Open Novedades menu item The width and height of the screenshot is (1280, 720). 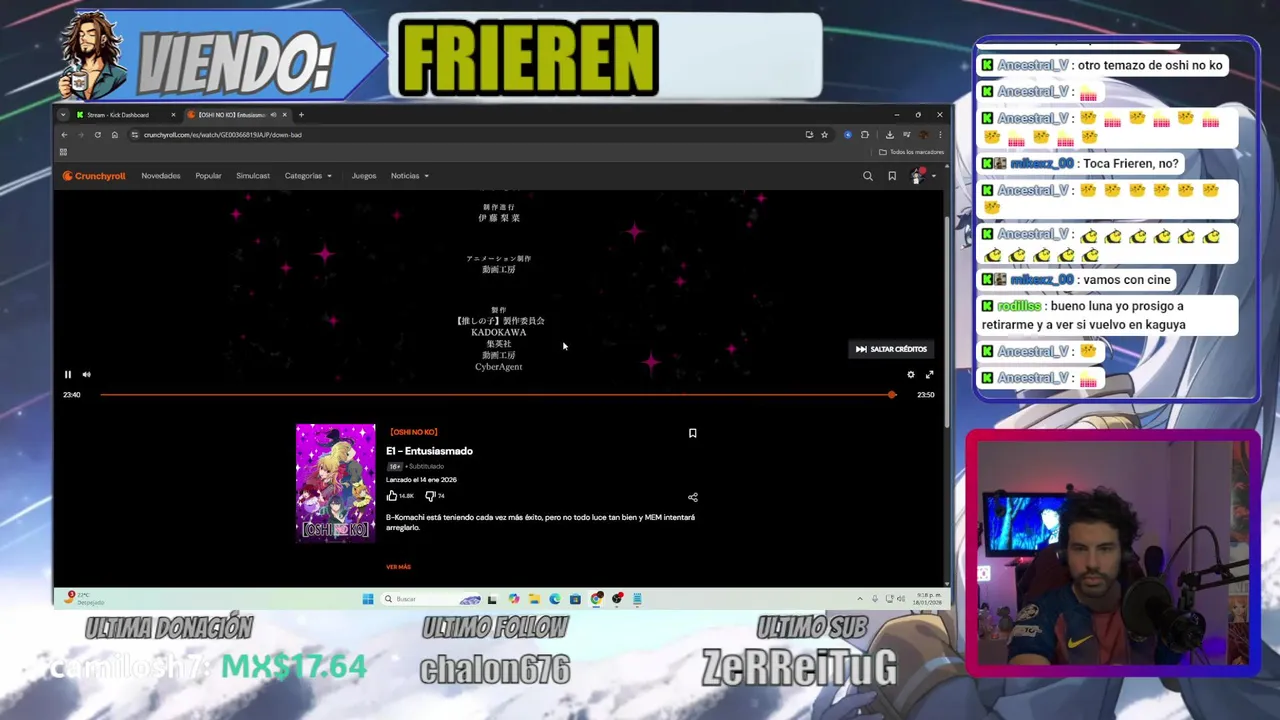click(161, 176)
